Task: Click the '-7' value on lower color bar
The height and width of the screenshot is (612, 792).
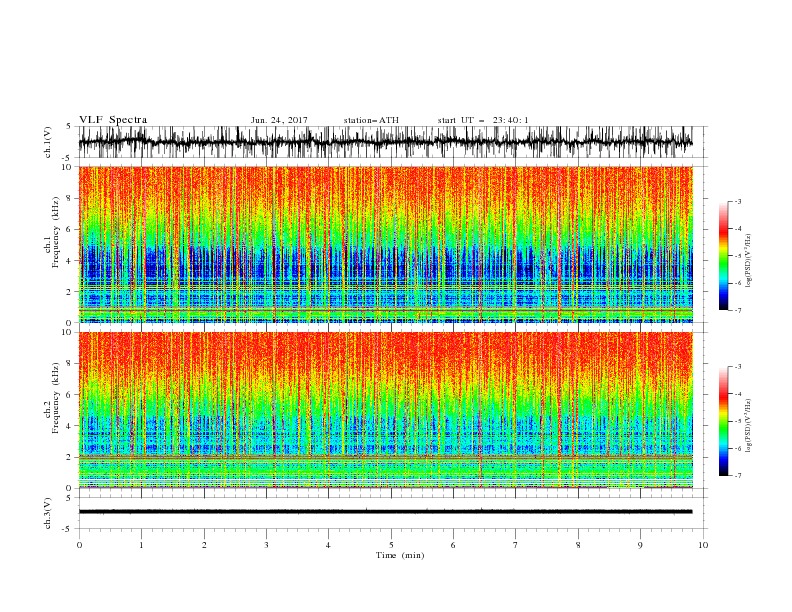Action: coord(737,475)
